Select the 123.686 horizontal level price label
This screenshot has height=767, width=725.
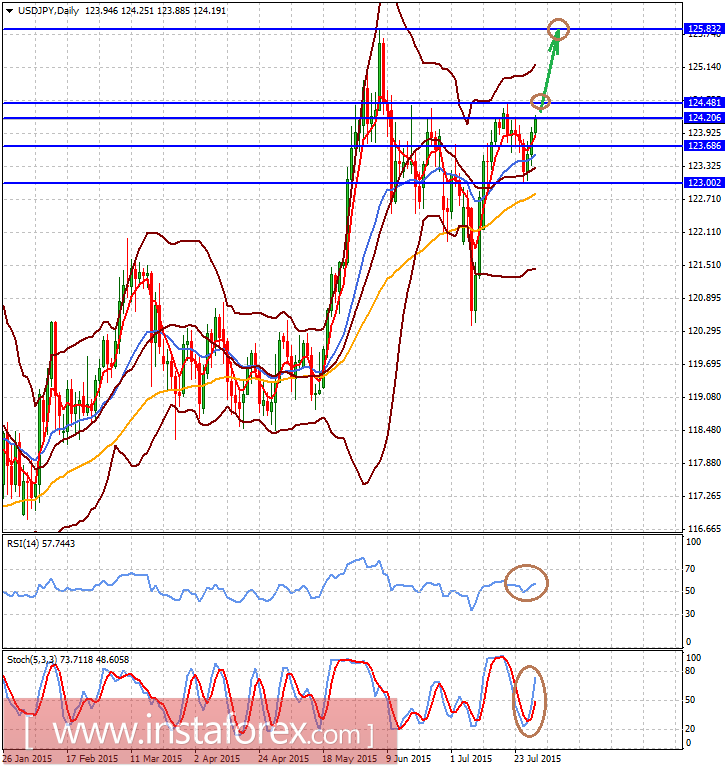point(704,145)
